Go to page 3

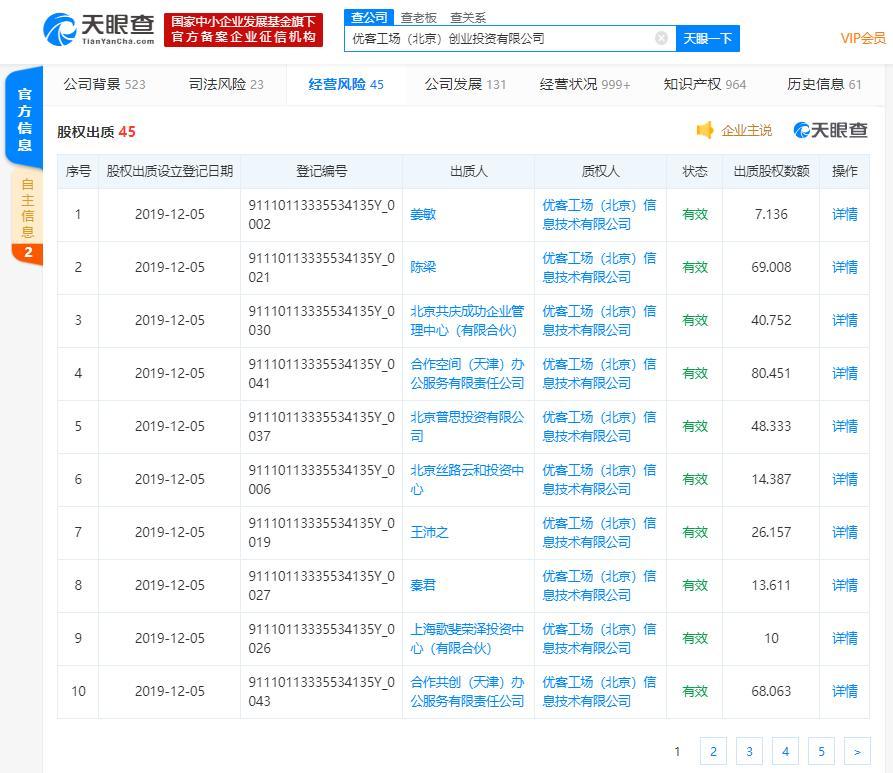(x=749, y=751)
